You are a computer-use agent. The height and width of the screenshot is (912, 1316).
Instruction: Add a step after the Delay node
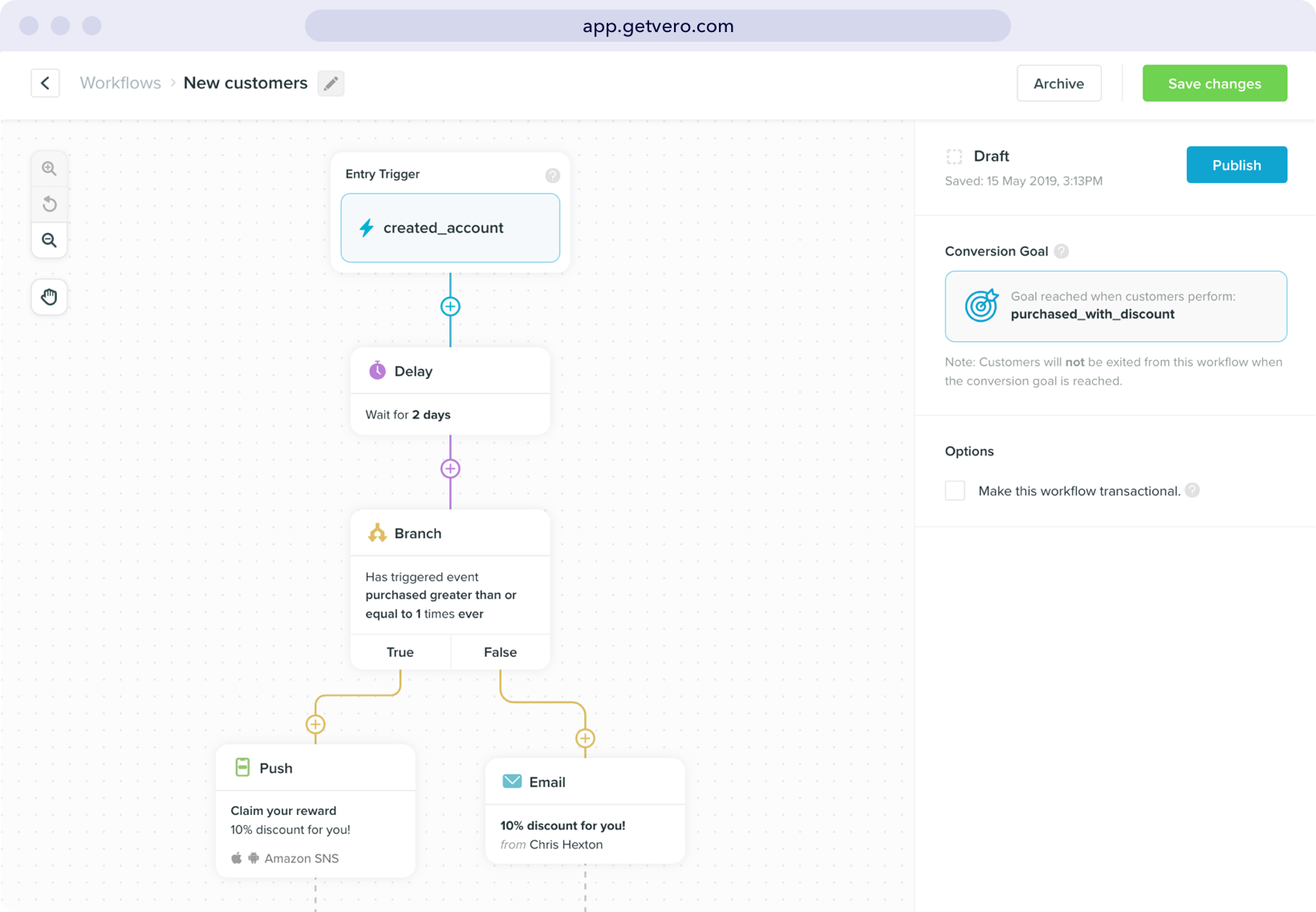(x=450, y=469)
